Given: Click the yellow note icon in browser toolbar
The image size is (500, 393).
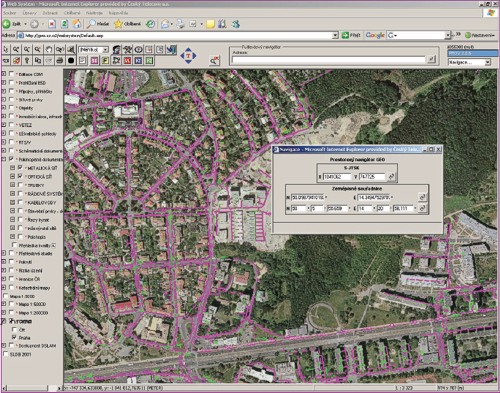Looking at the screenshot, I should [x=210, y=24].
